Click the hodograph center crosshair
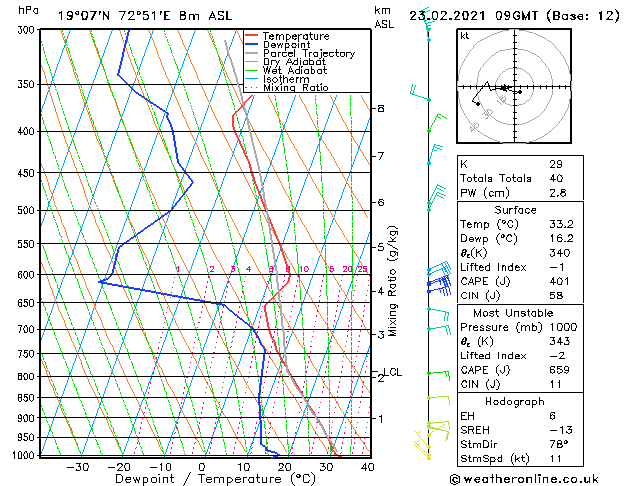The image size is (629, 486). [515, 86]
